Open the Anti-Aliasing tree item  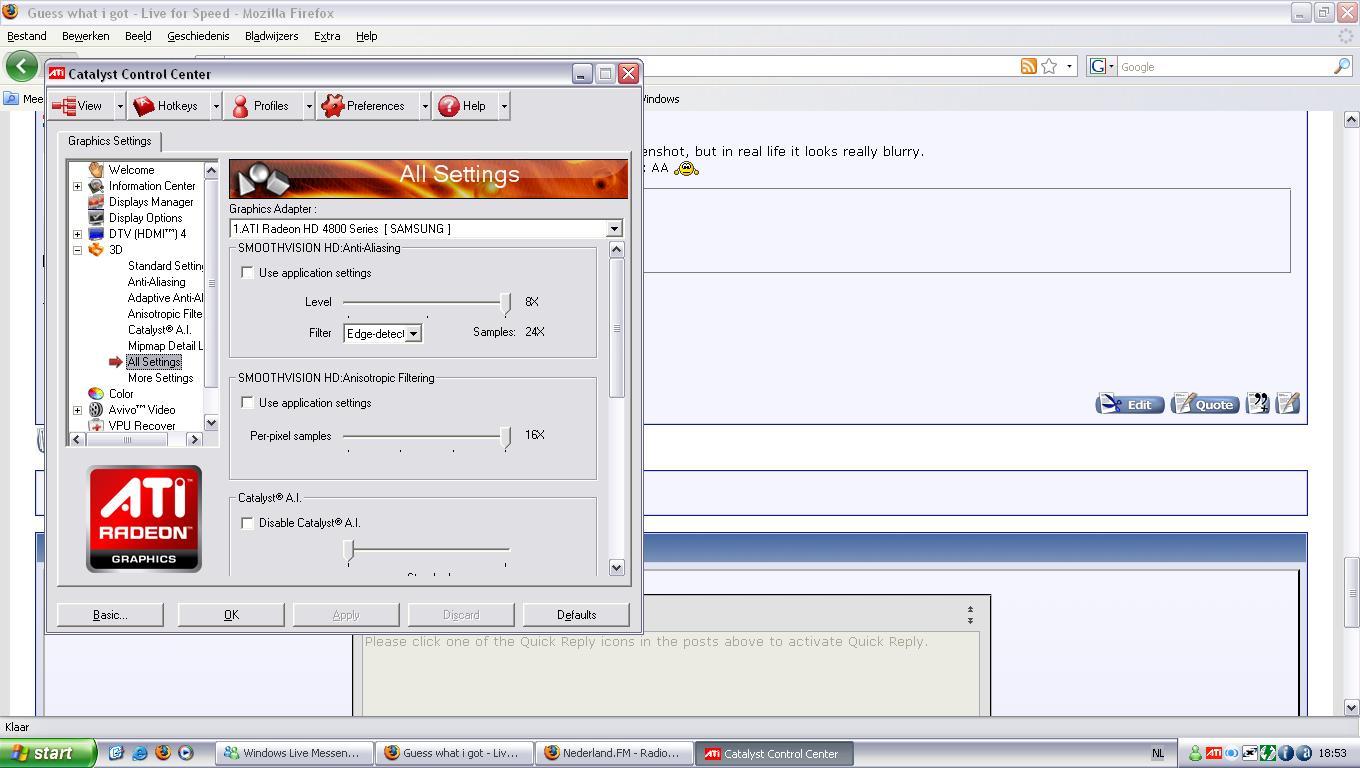157,282
